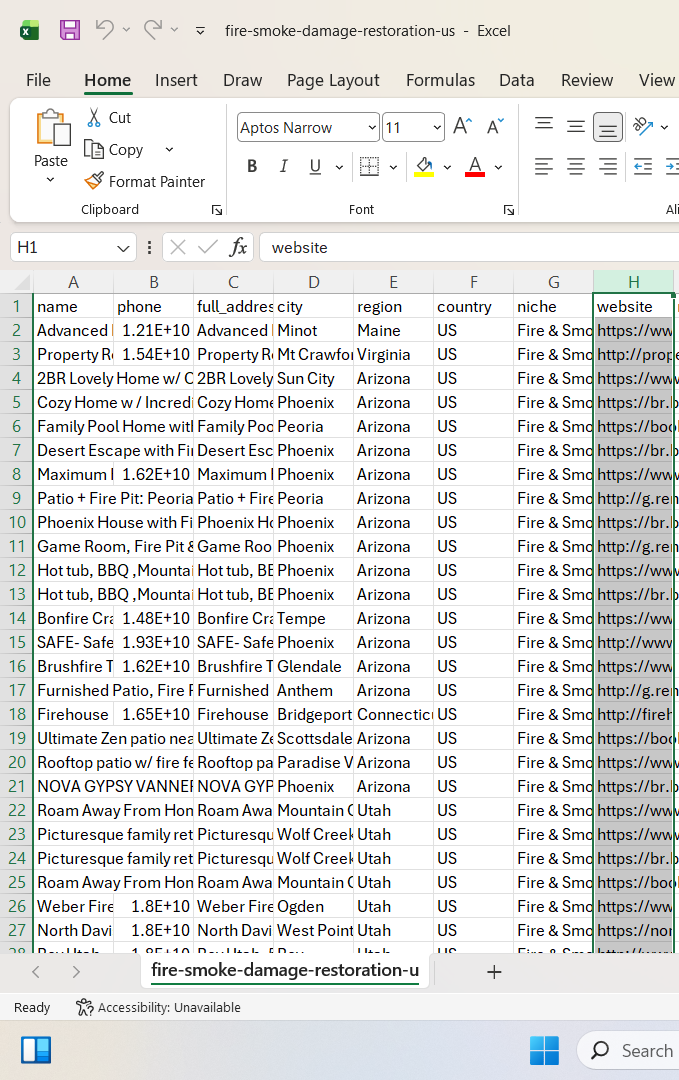Click the taskbar Search box

(630, 1050)
